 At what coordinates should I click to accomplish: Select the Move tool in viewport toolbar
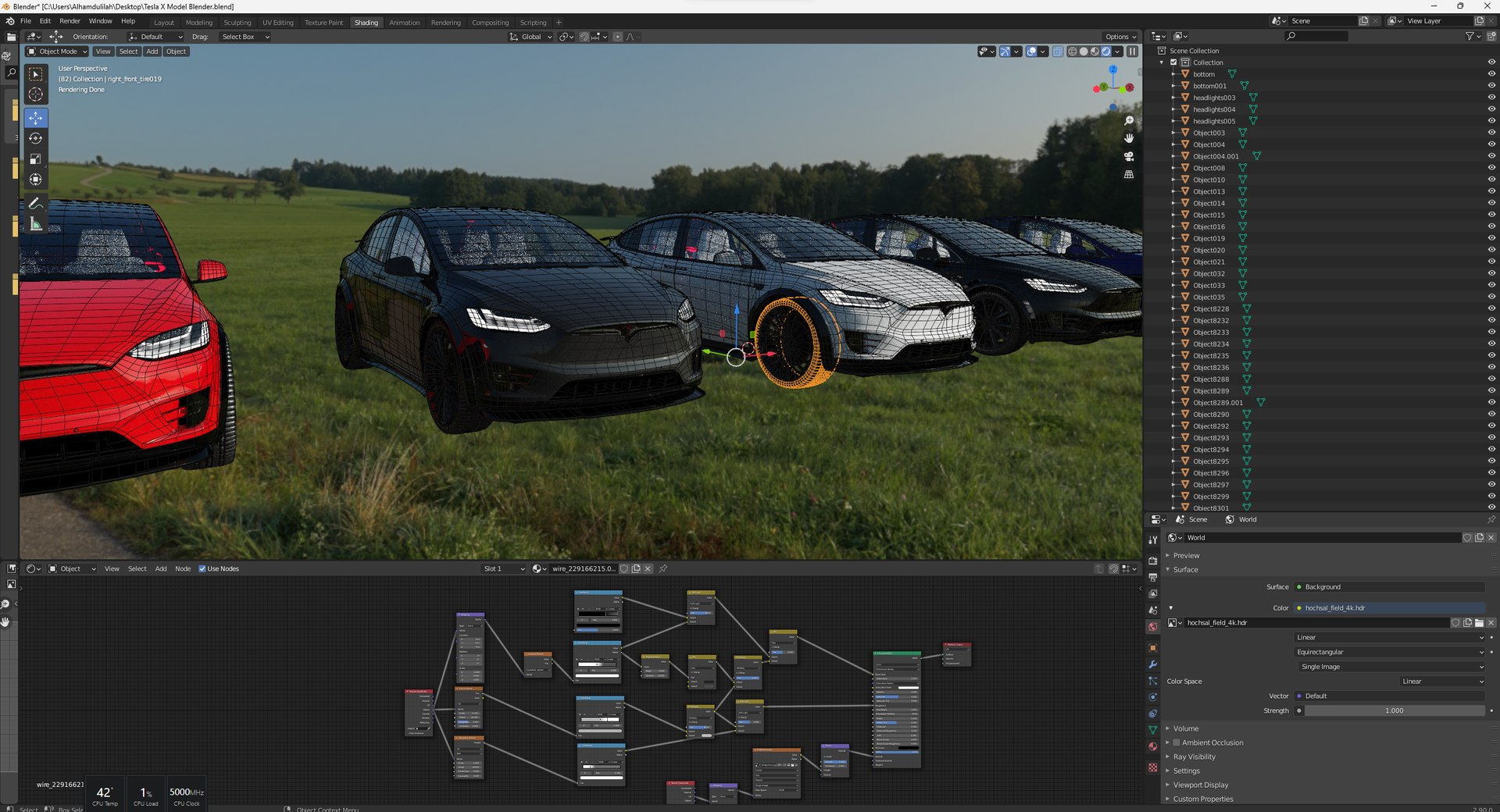pos(36,118)
